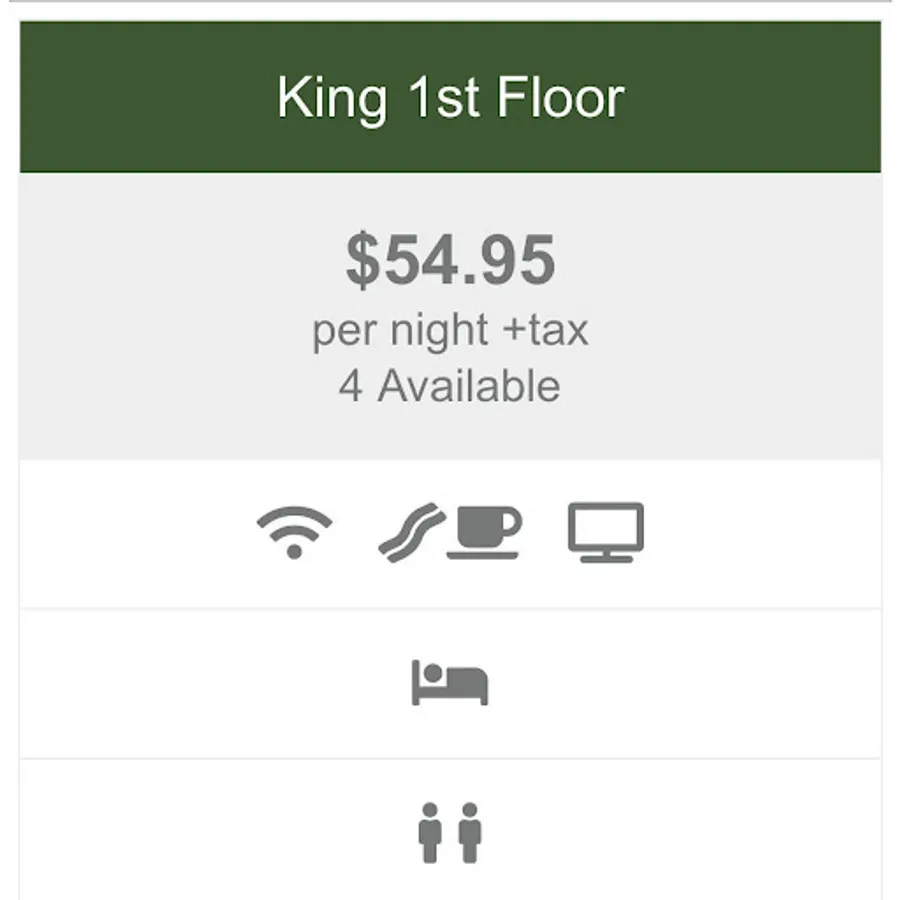Click the left person occupancy icon
This screenshot has height=900, width=900.
[x=430, y=833]
